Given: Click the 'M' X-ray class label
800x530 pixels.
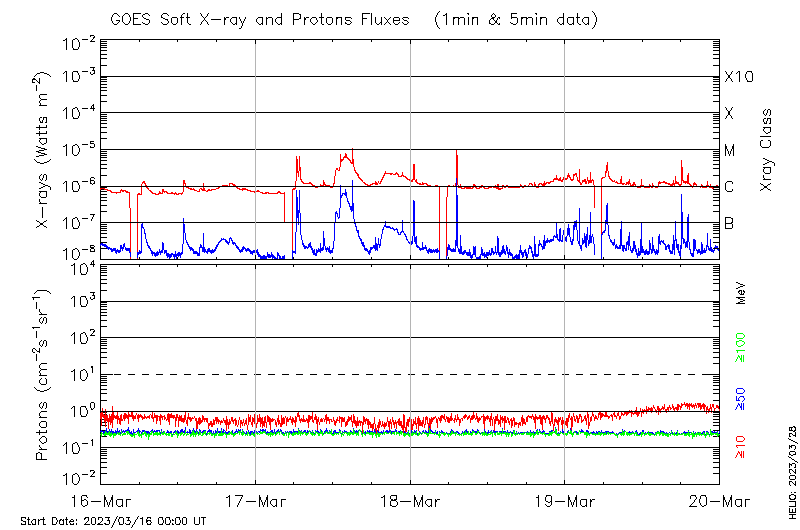Looking at the screenshot, I should pyautogui.click(x=730, y=150).
